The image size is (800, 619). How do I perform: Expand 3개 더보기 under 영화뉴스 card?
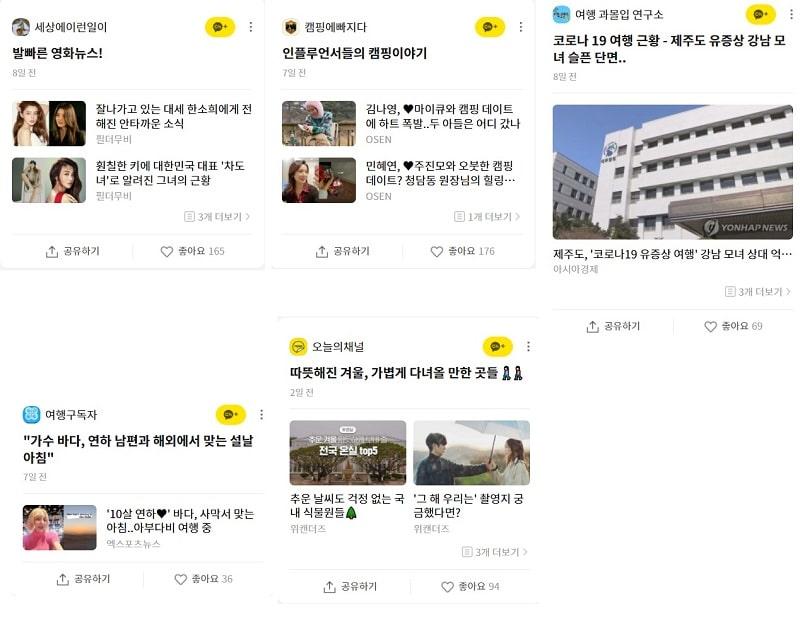[217, 217]
